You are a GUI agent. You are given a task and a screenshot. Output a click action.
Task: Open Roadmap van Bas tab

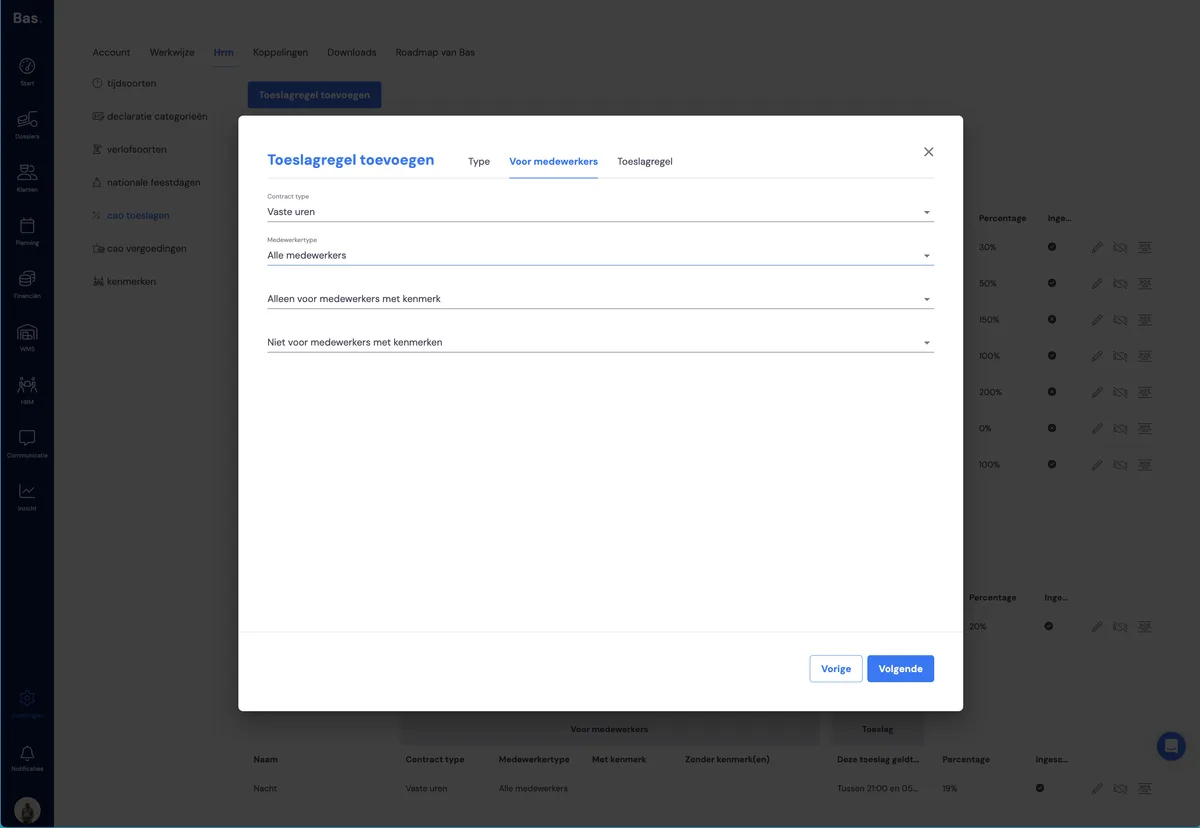pyautogui.click(x=435, y=52)
